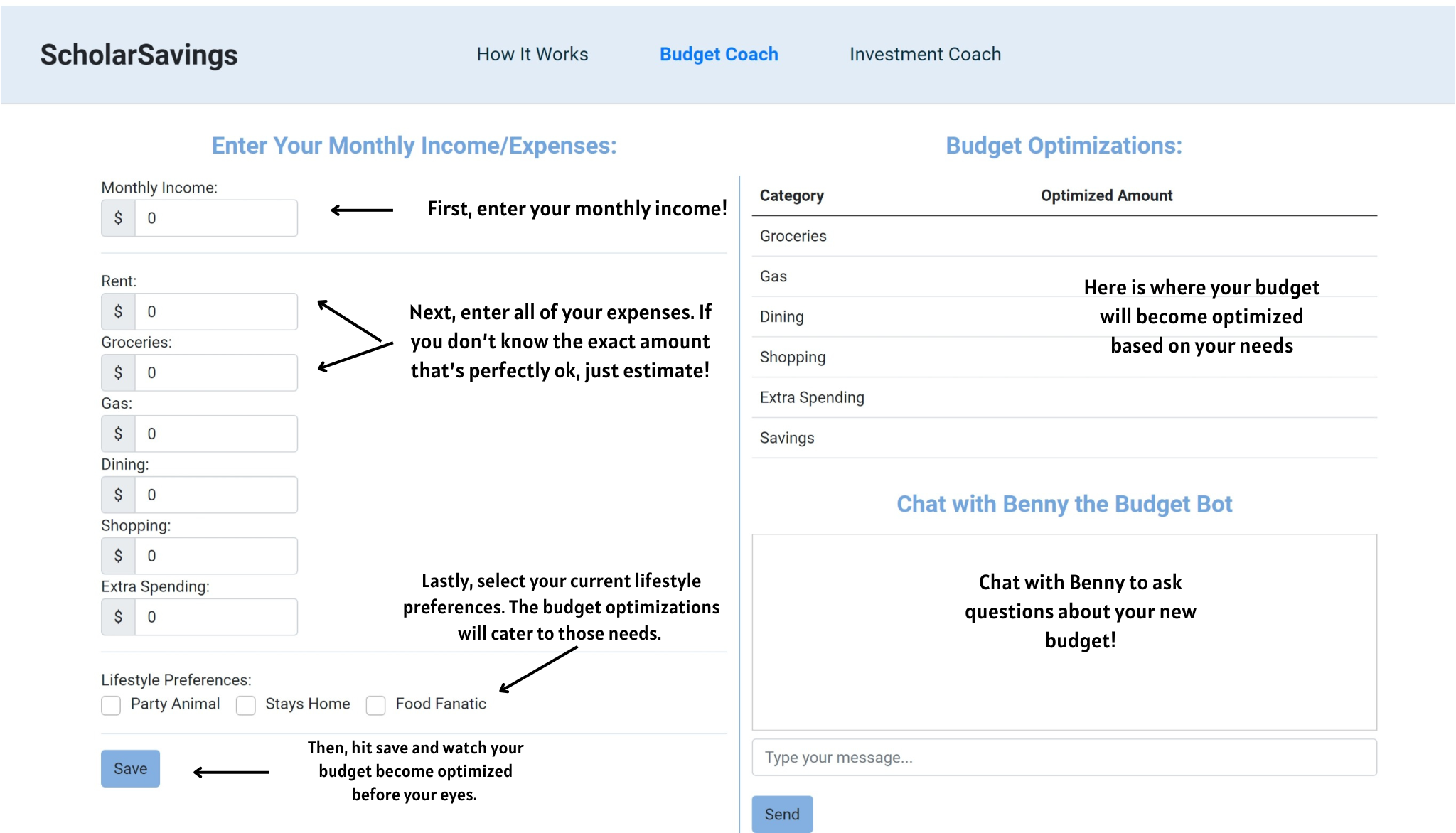Switch to the Investment Coach tab
Screen dimensions: 1456x833
924,54
